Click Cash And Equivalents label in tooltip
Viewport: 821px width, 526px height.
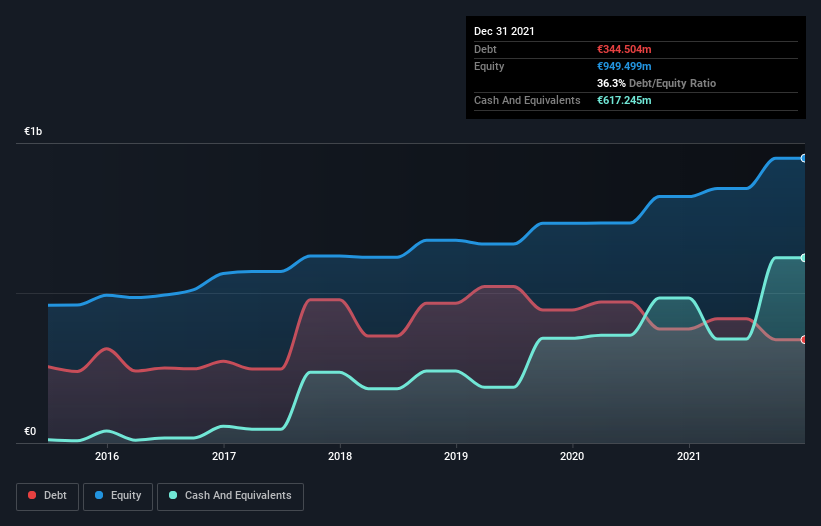click(x=527, y=100)
